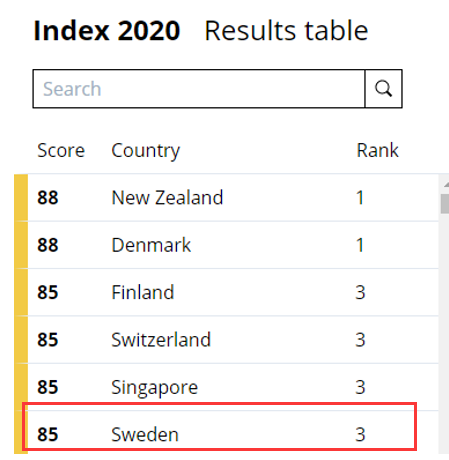Select the Switzerland country name

click(x=161, y=340)
